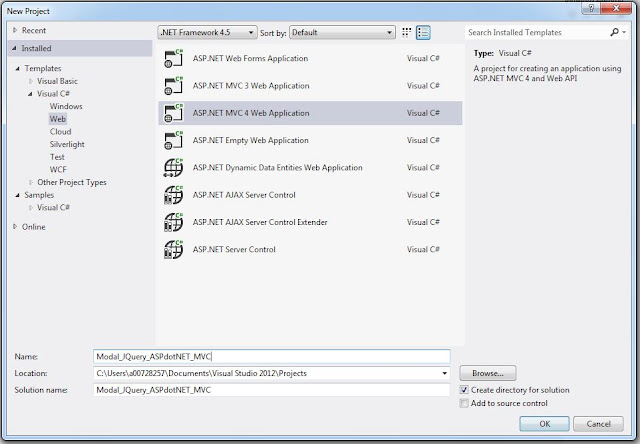The width and height of the screenshot is (640, 444).
Task: Click into the project Name field
Action: pyautogui.click(x=271, y=357)
